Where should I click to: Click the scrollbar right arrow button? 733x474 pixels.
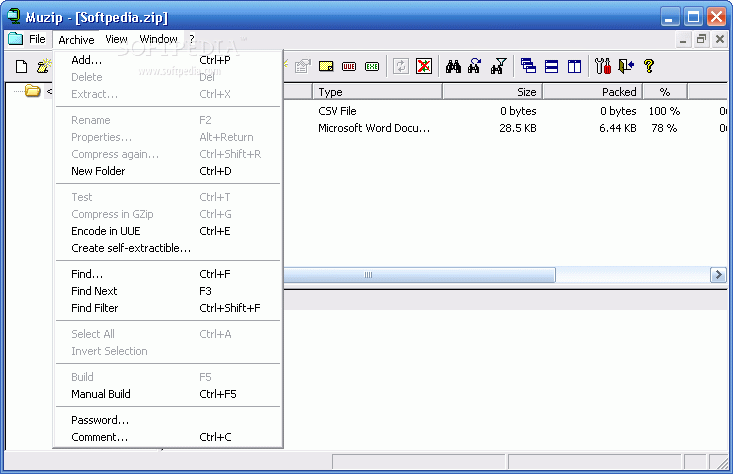pos(718,275)
